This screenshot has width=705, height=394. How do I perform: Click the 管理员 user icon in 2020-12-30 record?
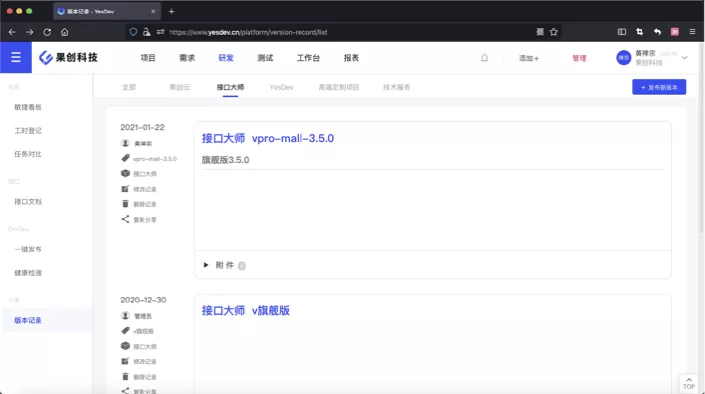(x=125, y=316)
